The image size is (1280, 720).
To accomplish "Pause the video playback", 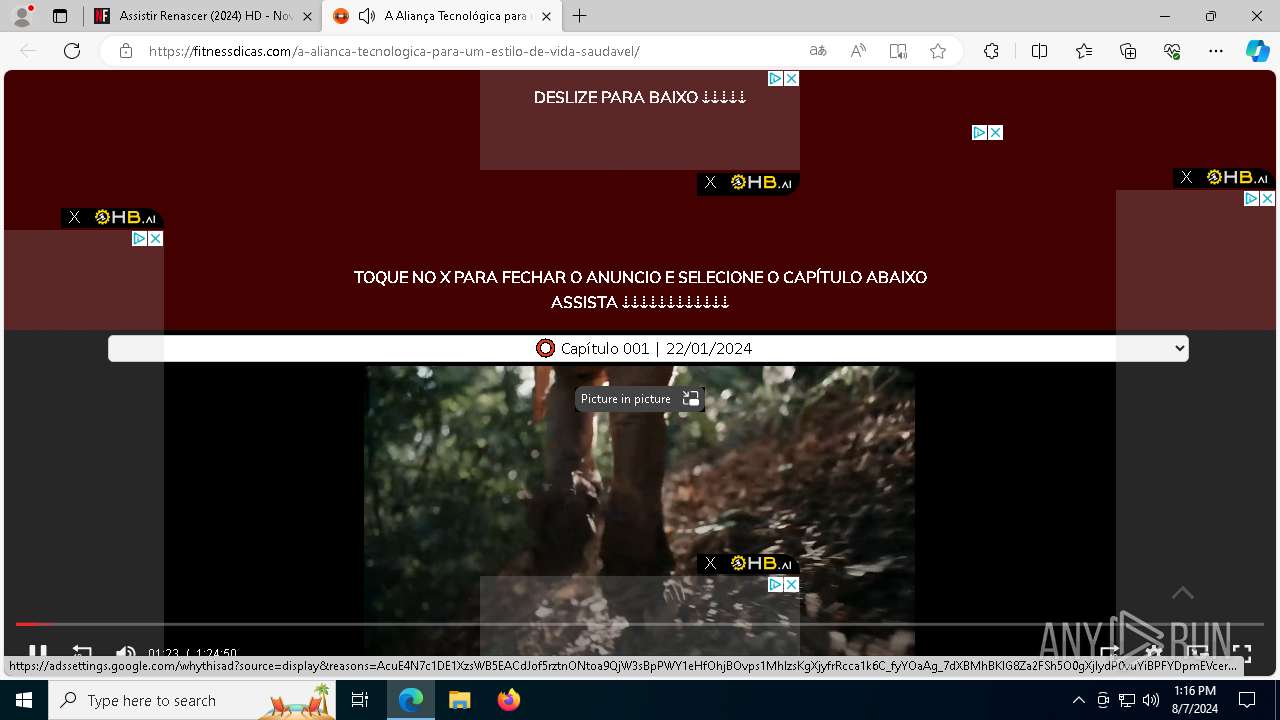I will (x=37, y=652).
